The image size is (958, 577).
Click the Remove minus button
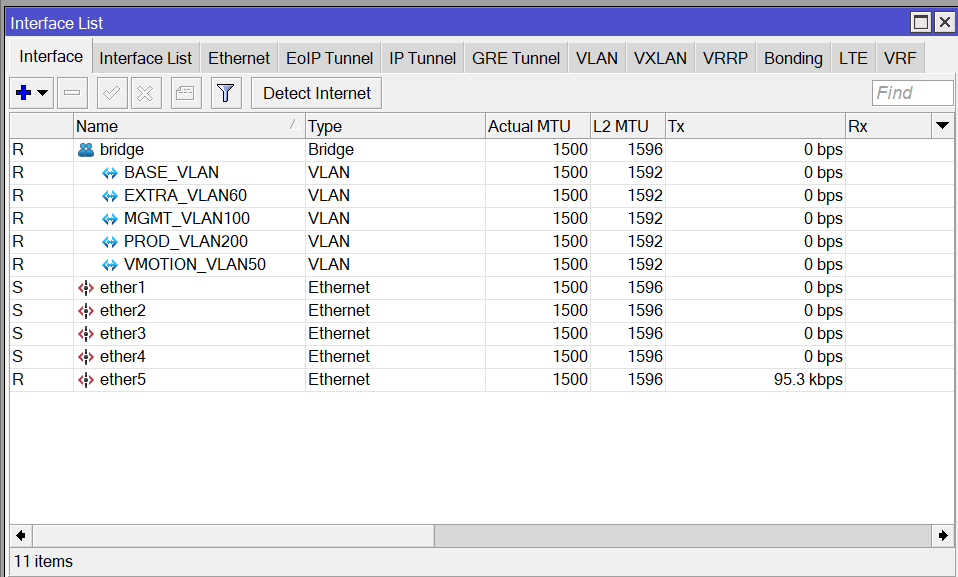pos(72,93)
